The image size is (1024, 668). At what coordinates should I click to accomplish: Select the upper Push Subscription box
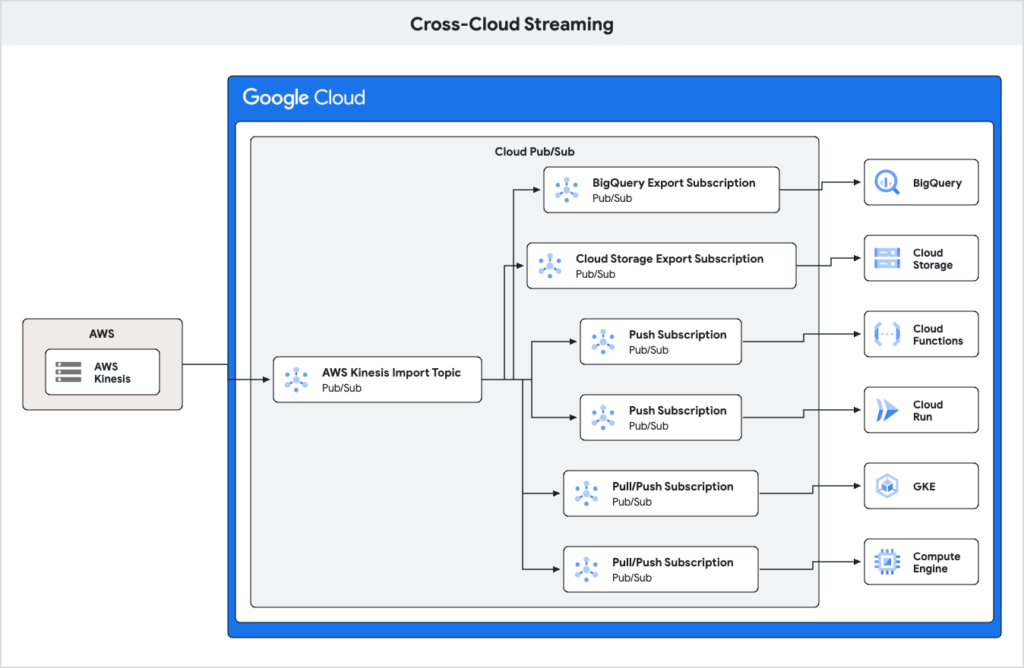pos(660,341)
